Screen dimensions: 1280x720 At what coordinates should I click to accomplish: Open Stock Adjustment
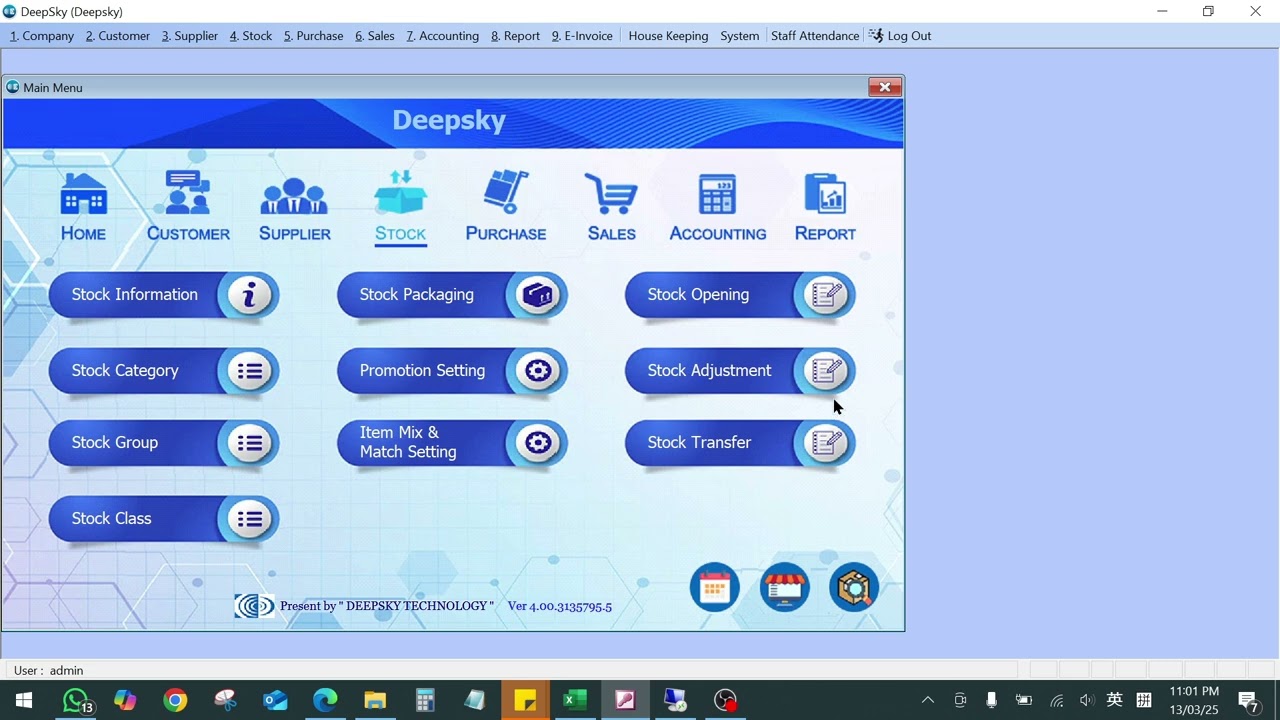[740, 371]
